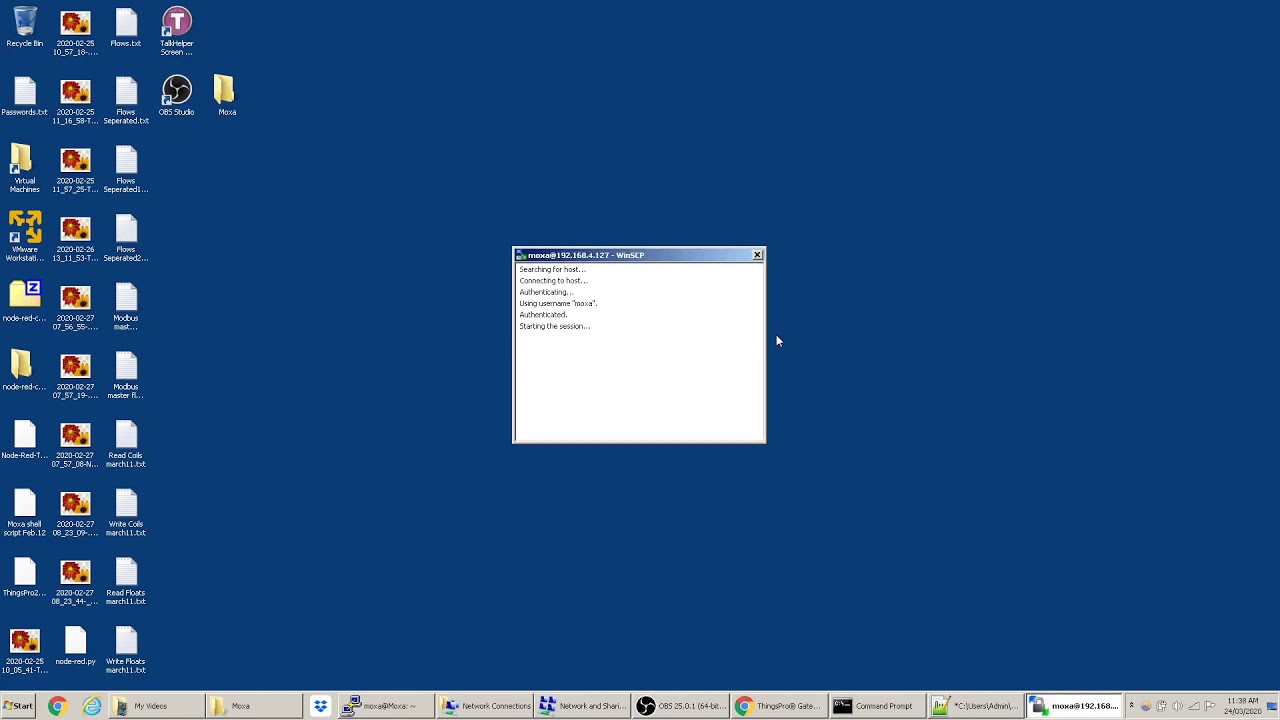Select the 2020-02-25 10_57_18 image file
The height and width of the screenshot is (720, 1280).
coord(75,32)
